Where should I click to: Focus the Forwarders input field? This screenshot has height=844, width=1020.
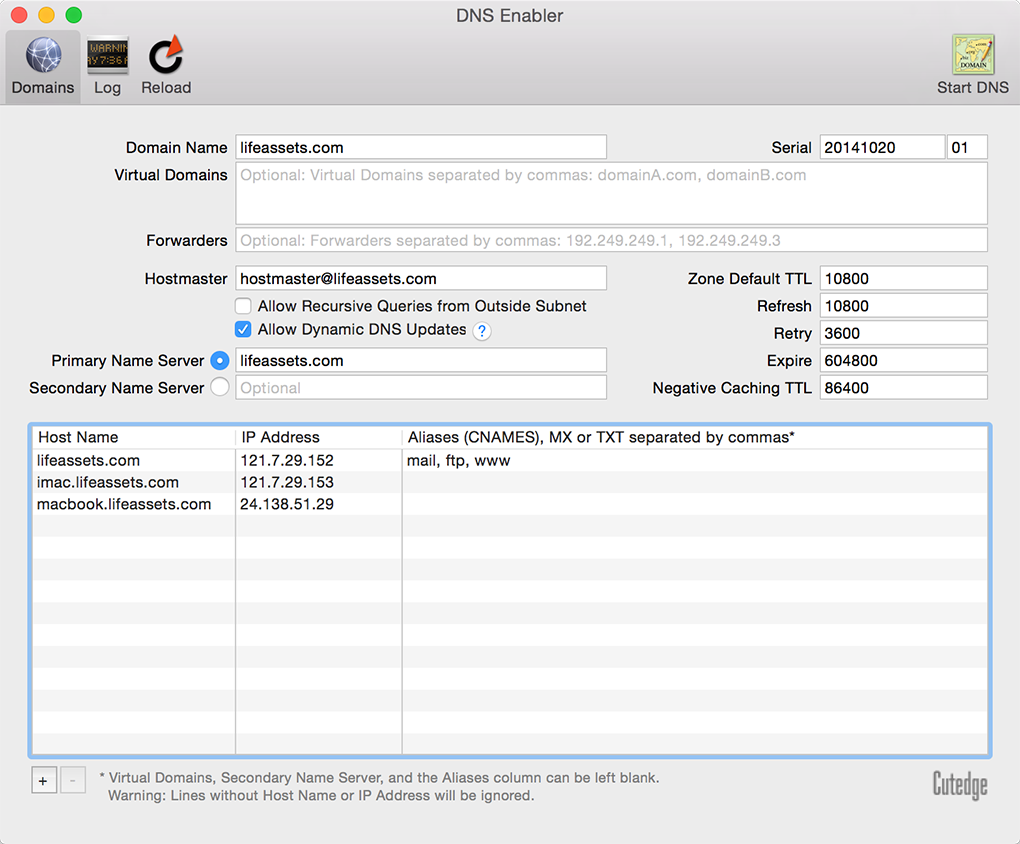pos(611,240)
